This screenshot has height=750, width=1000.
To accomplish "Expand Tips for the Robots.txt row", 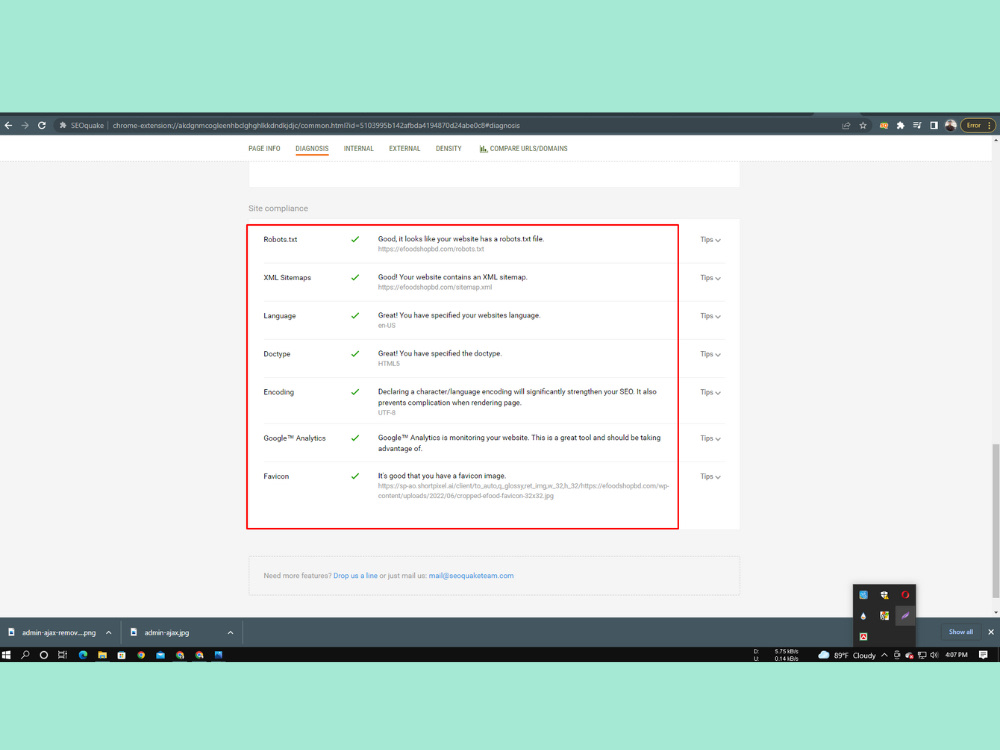I will [x=710, y=240].
